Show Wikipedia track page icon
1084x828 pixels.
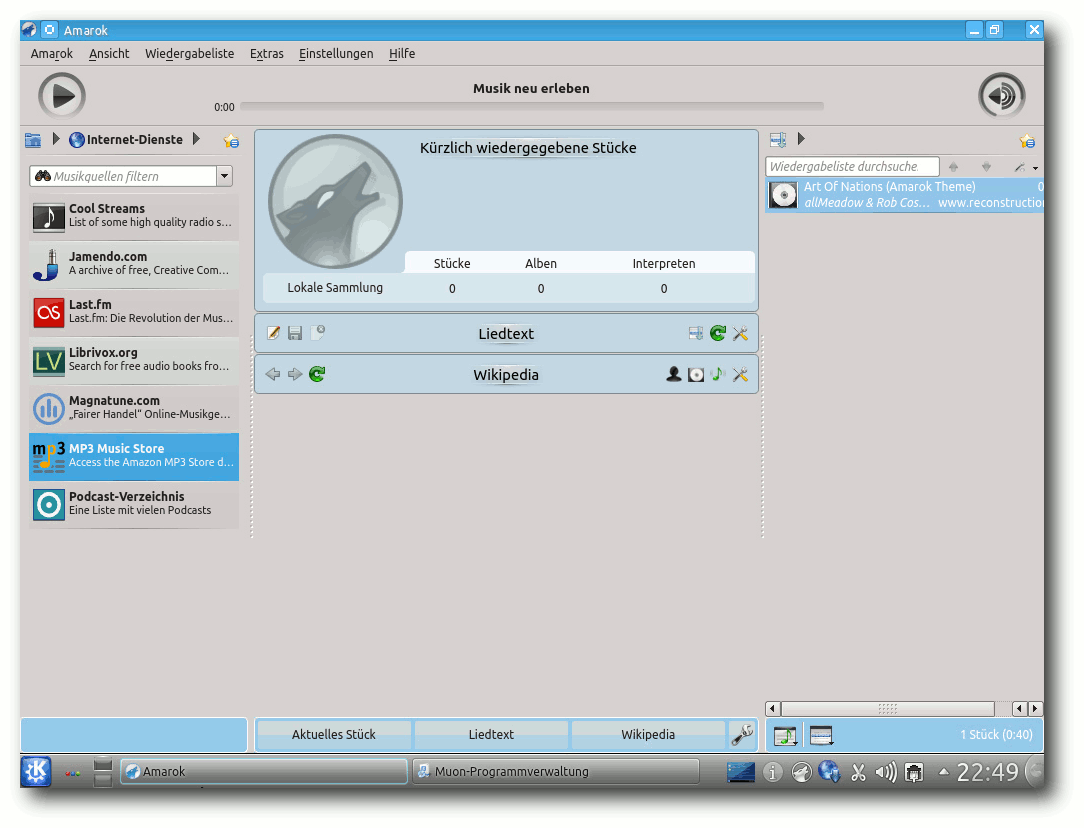pos(718,375)
